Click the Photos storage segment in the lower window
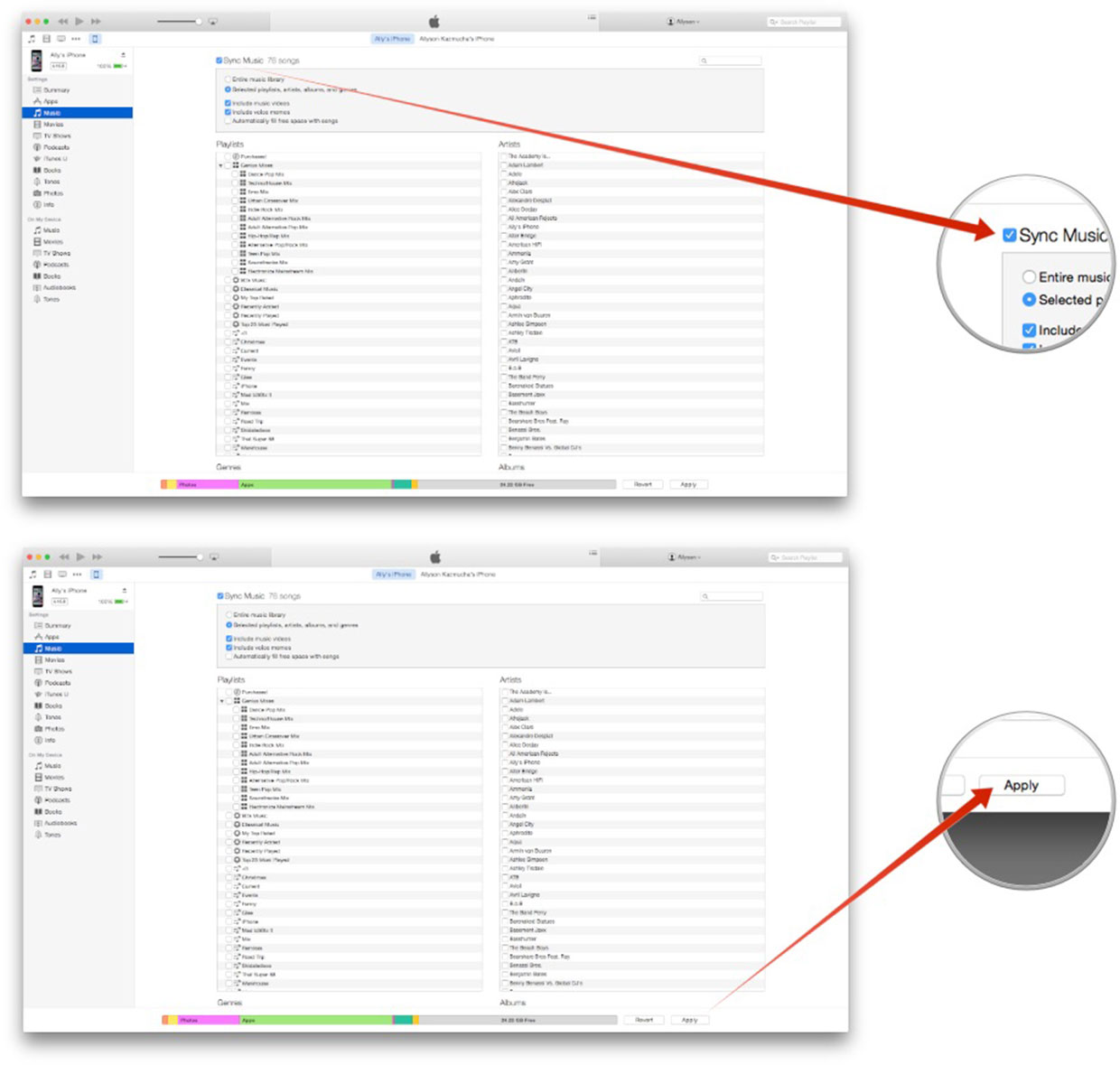This screenshot has height=1065, width=1120. (209, 1020)
